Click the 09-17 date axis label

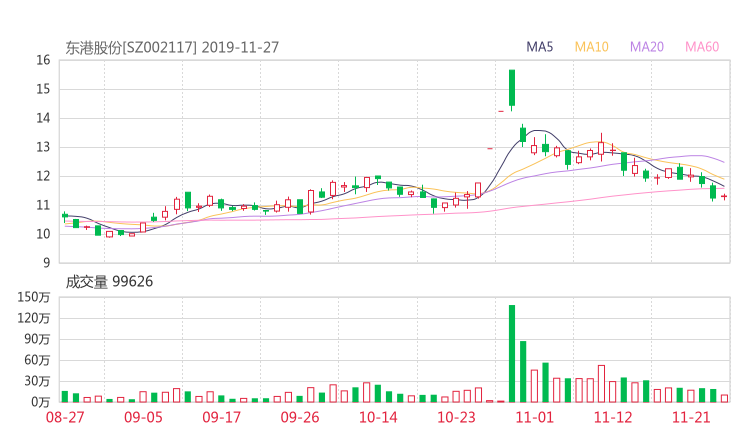tap(221, 417)
